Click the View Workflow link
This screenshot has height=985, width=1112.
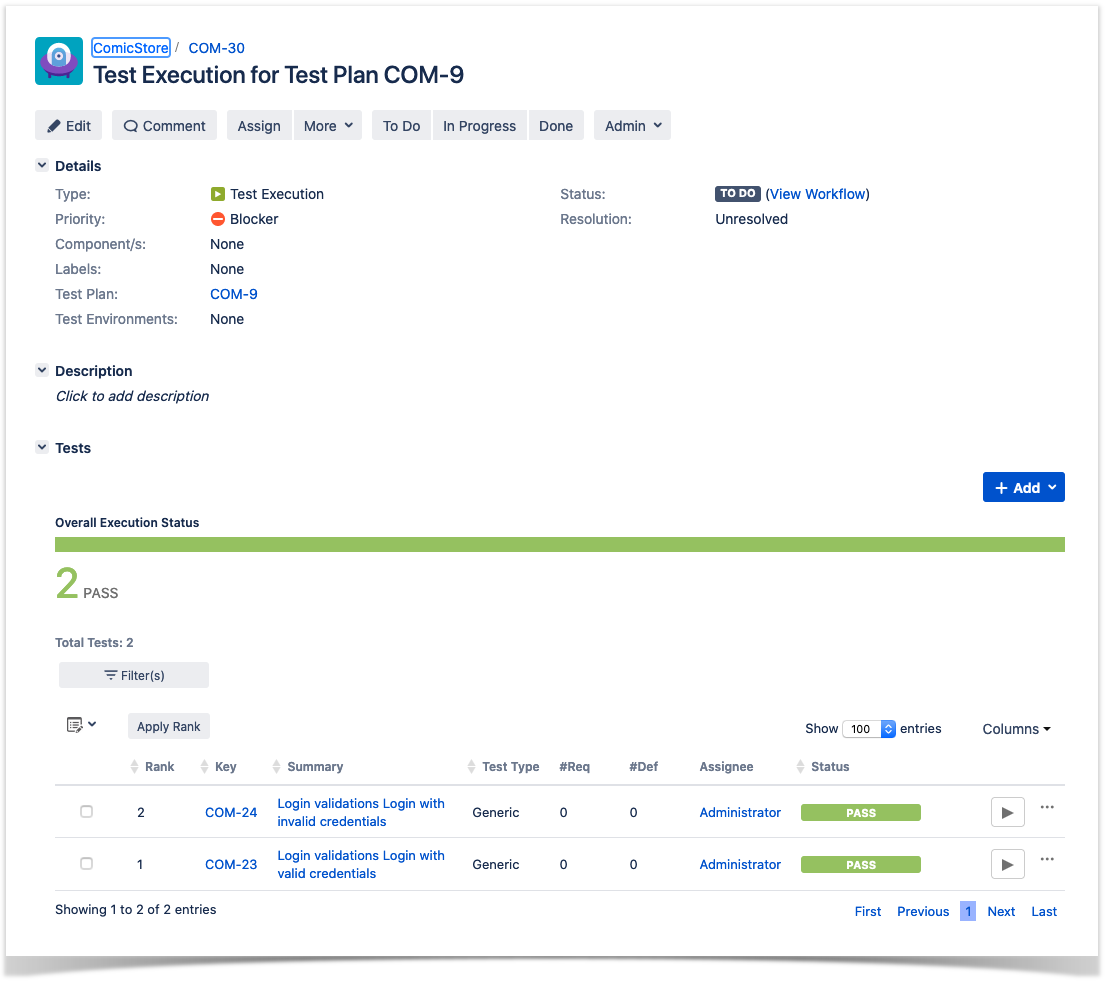pyautogui.click(x=818, y=194)
